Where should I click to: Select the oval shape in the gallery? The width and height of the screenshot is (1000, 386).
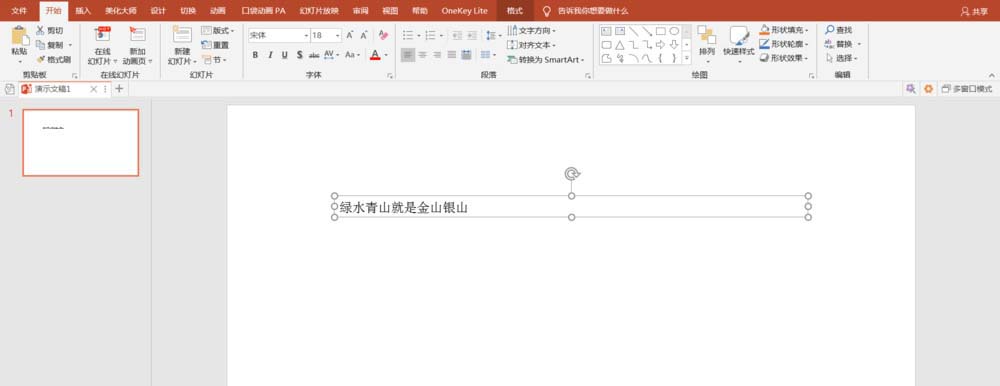coord(674,31)
